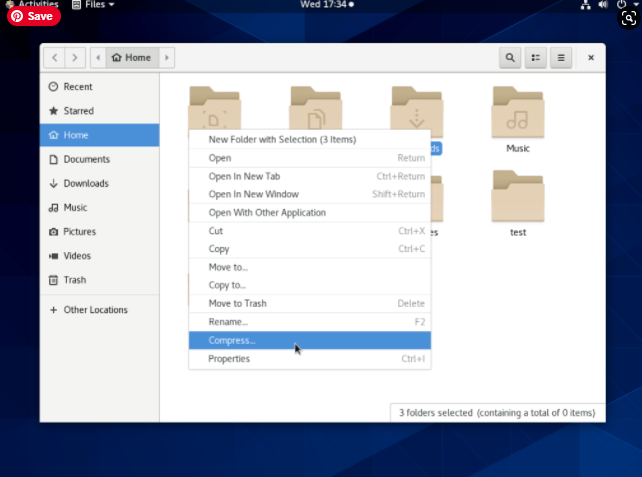Viewport: 642px width, 477px height.
Task: Click the left path-bar scroll arrow
Action: coord(98,58)
